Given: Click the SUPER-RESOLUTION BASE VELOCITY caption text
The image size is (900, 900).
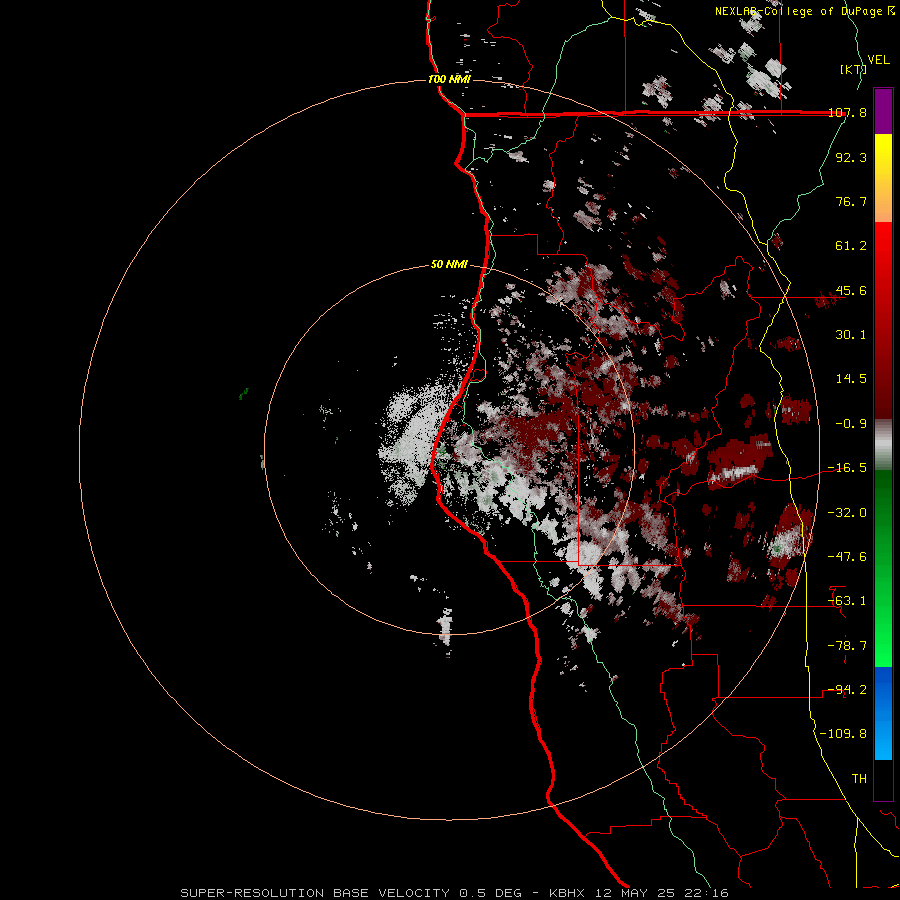Looking at the screenshot, I should [x=315, y=893].
